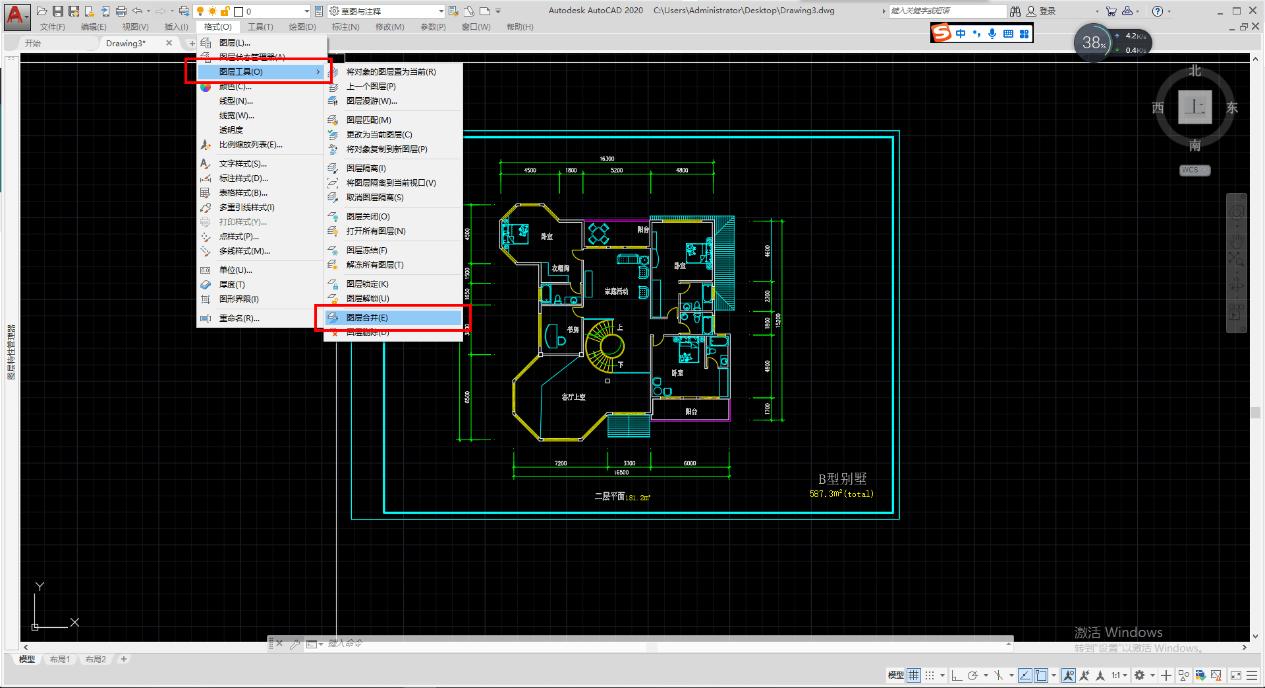The height and width of the screenshot is (688, 1265).
Task: Choose 文字样式(S)... in the Format menu
Action: [243, 163]
